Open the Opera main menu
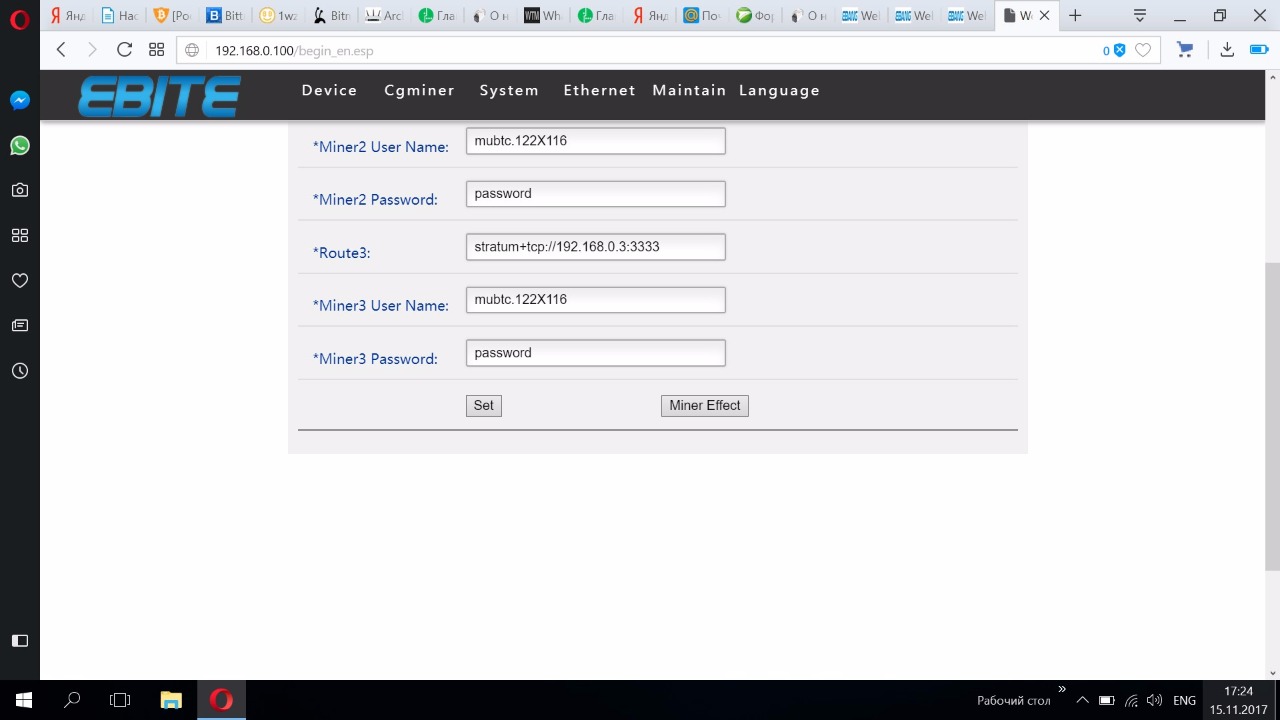 [19, 18]
